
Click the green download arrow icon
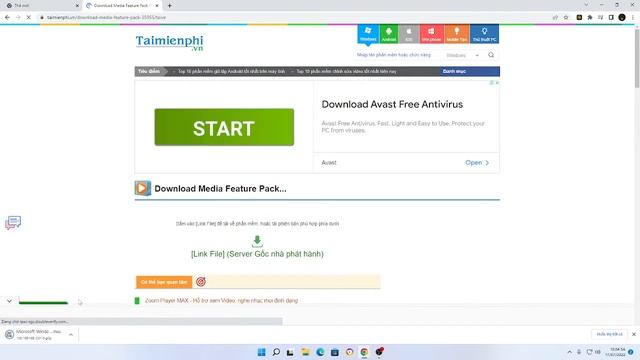[257, 241]
